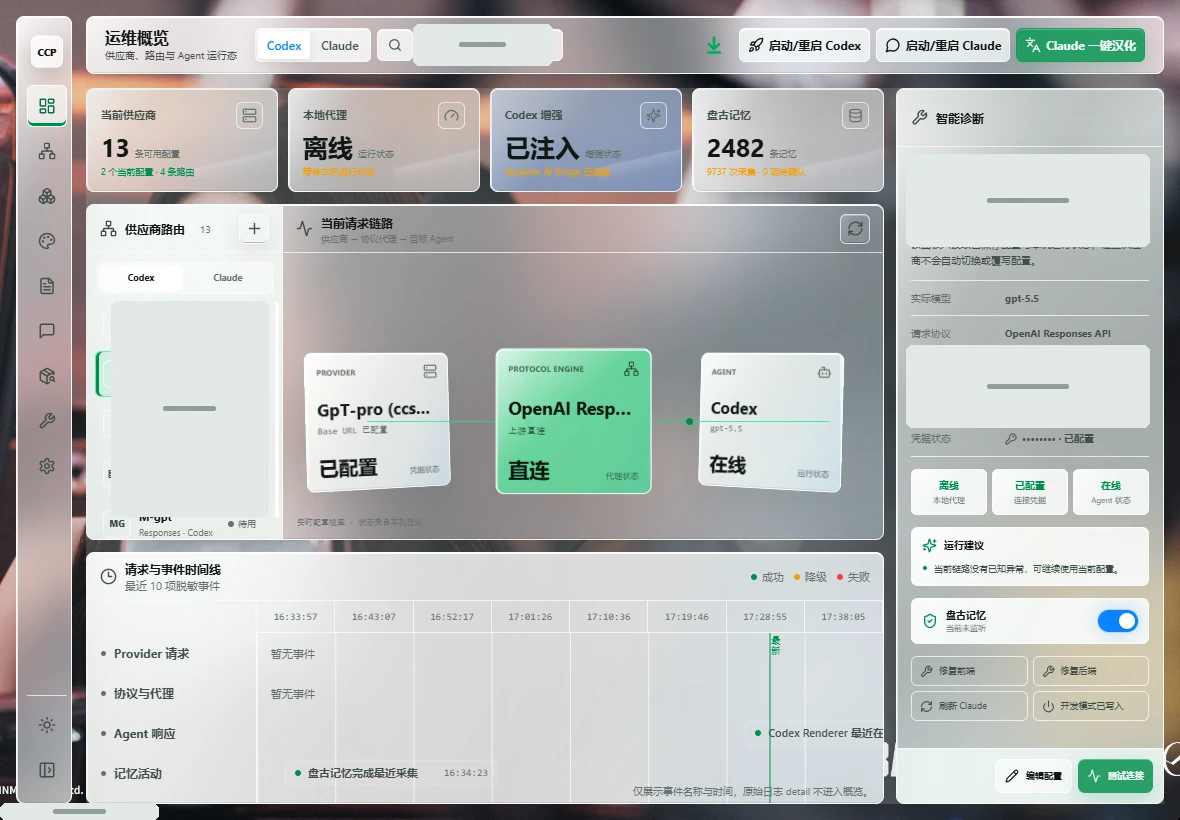1180x820 pixels.
Task: Open the network routing sidebar icon
Action: pos(47,151)
